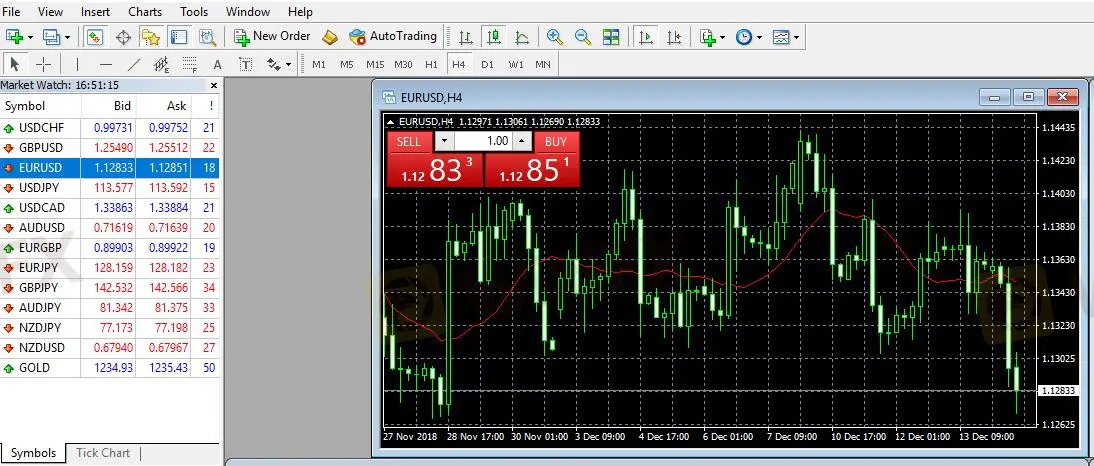Click the Tile Windows icon
This screenshot has width=1094, height=466.
click(x=611, y=37)
